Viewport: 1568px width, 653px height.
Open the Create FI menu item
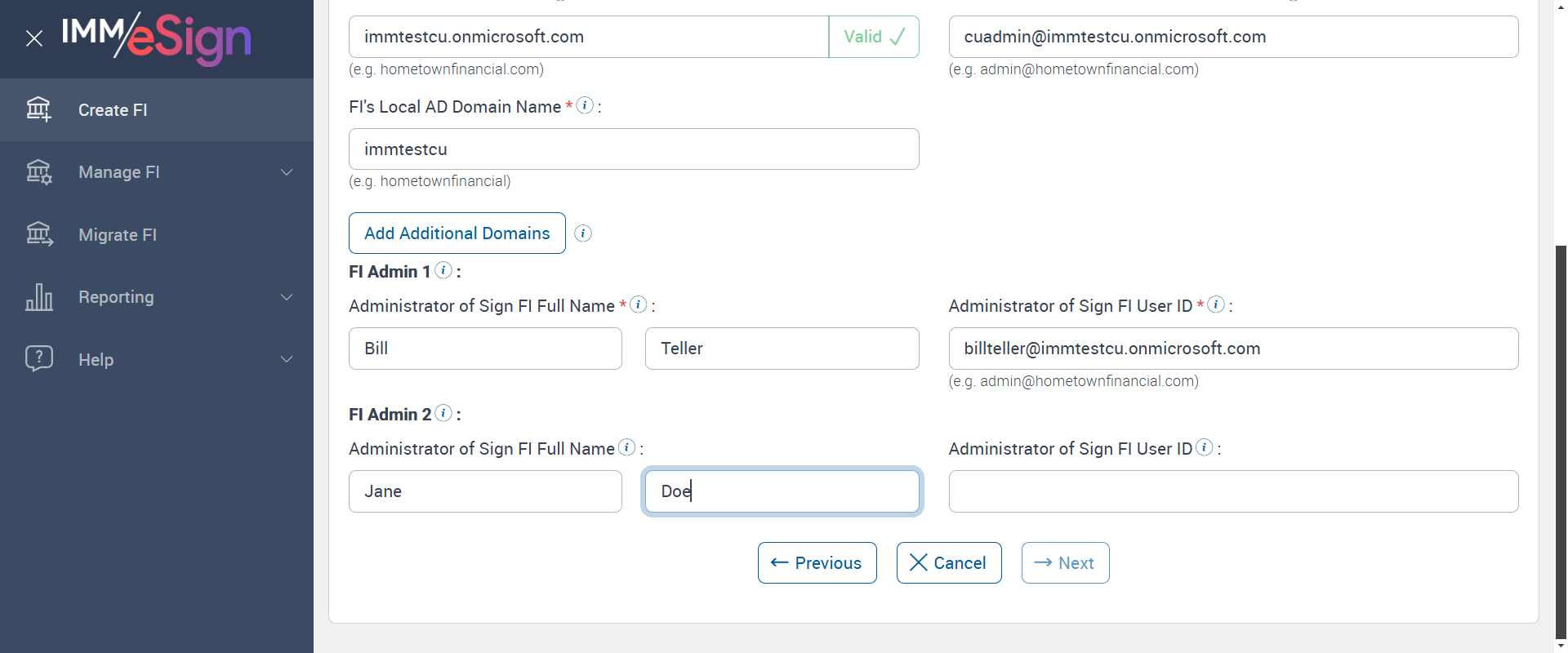113,110
